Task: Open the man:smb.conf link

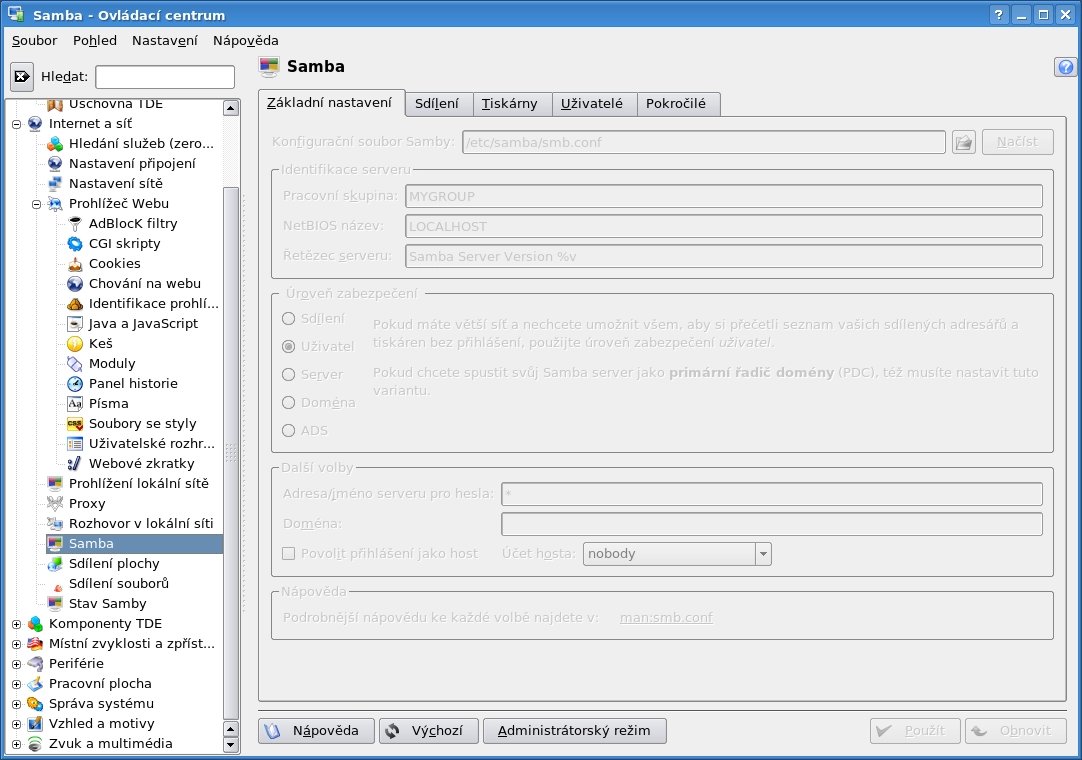Action: (x=666, y=618)
